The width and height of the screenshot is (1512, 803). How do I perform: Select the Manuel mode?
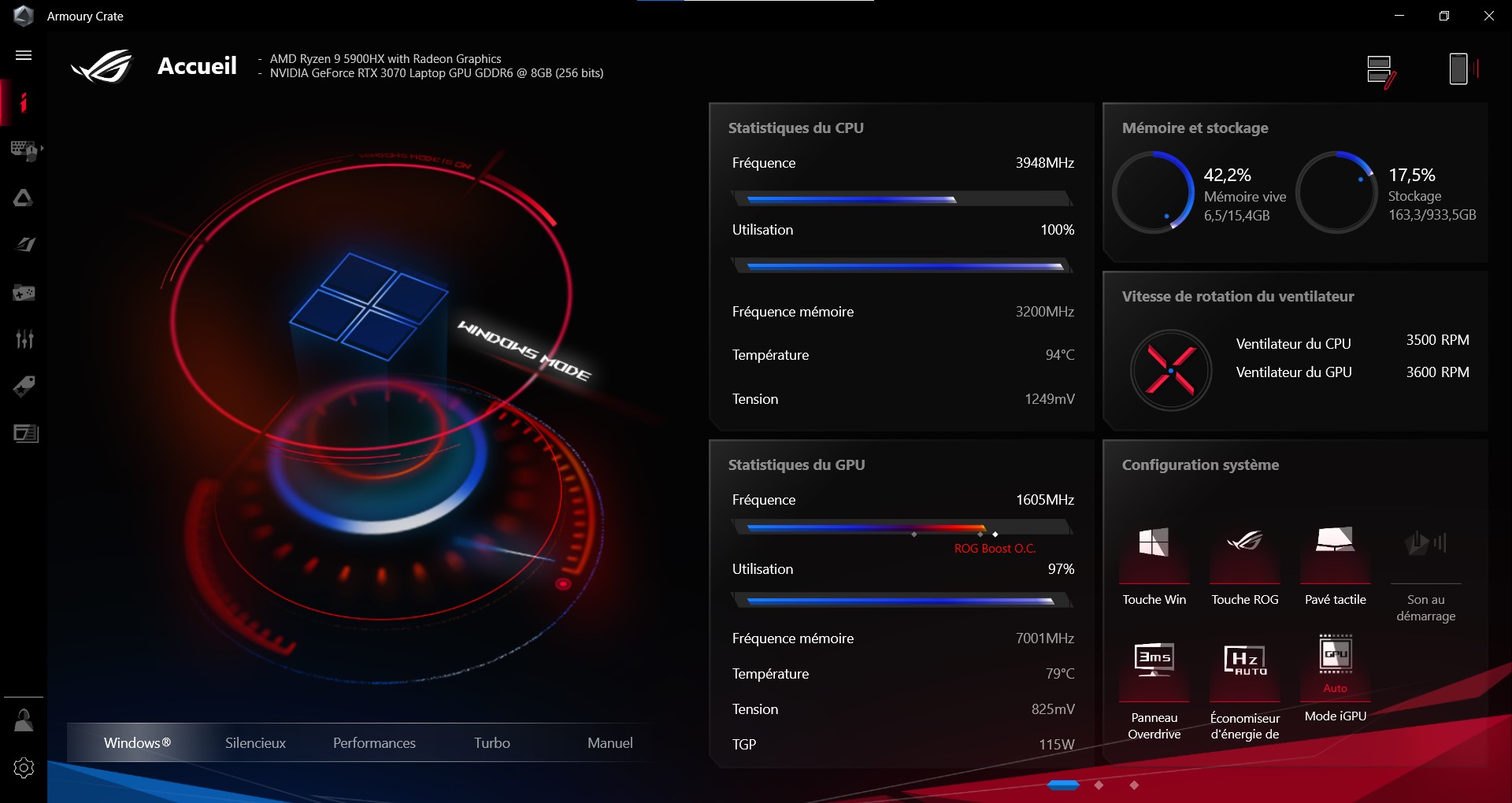tap(610, 742)
